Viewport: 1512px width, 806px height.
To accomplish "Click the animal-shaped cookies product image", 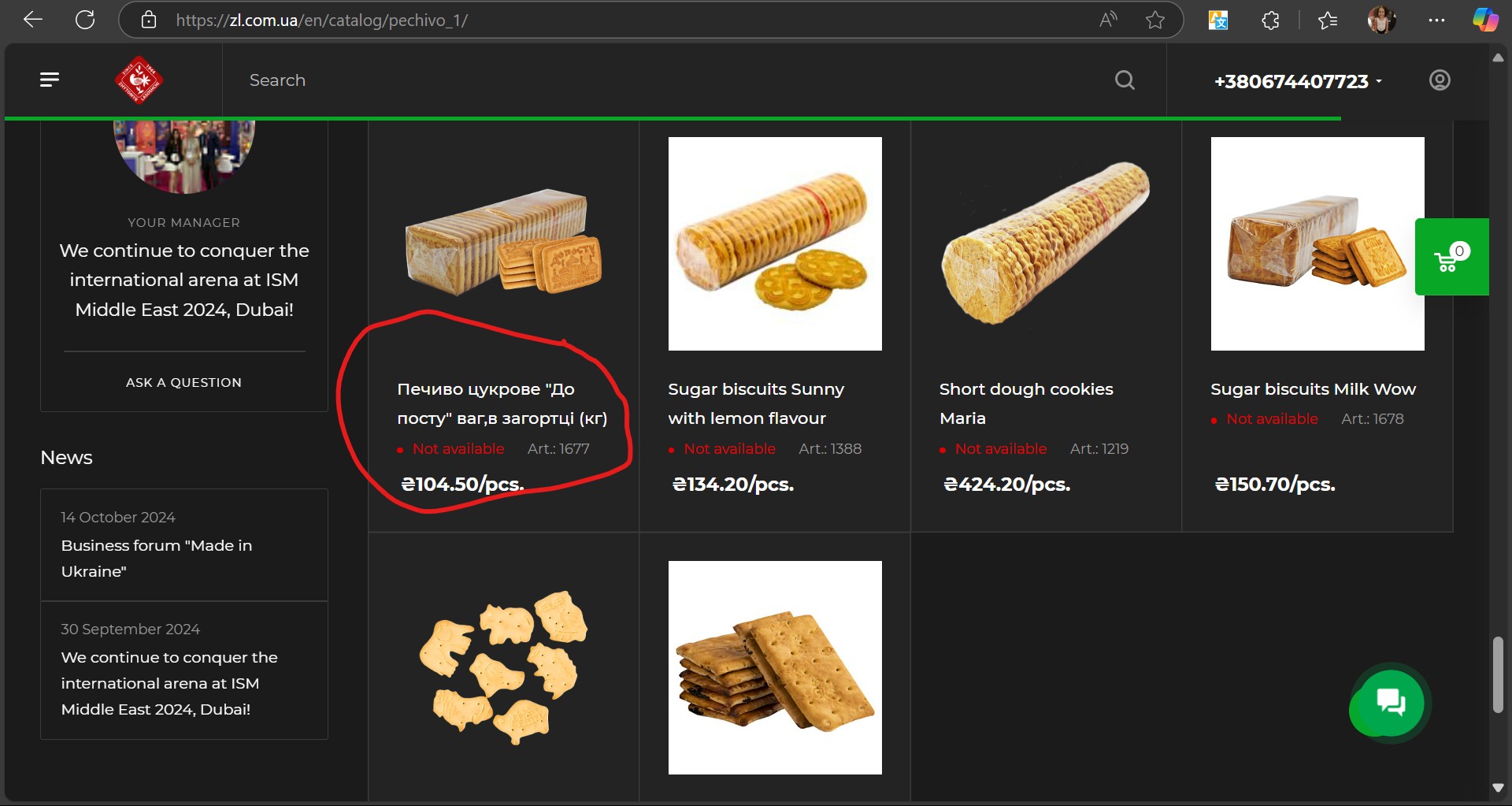I will (x=504, y=667).
